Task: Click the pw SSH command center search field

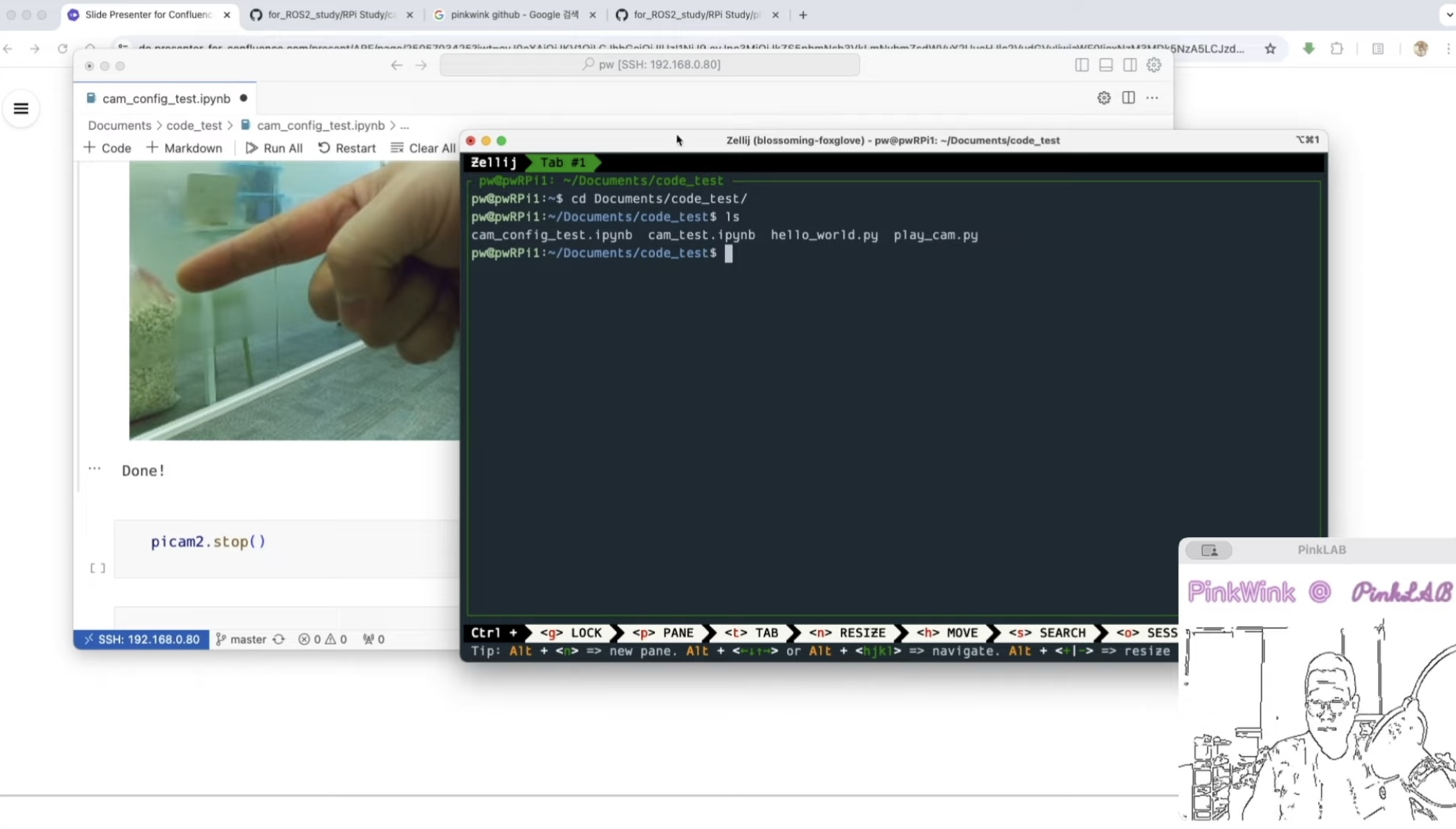Action: (650, 65)
